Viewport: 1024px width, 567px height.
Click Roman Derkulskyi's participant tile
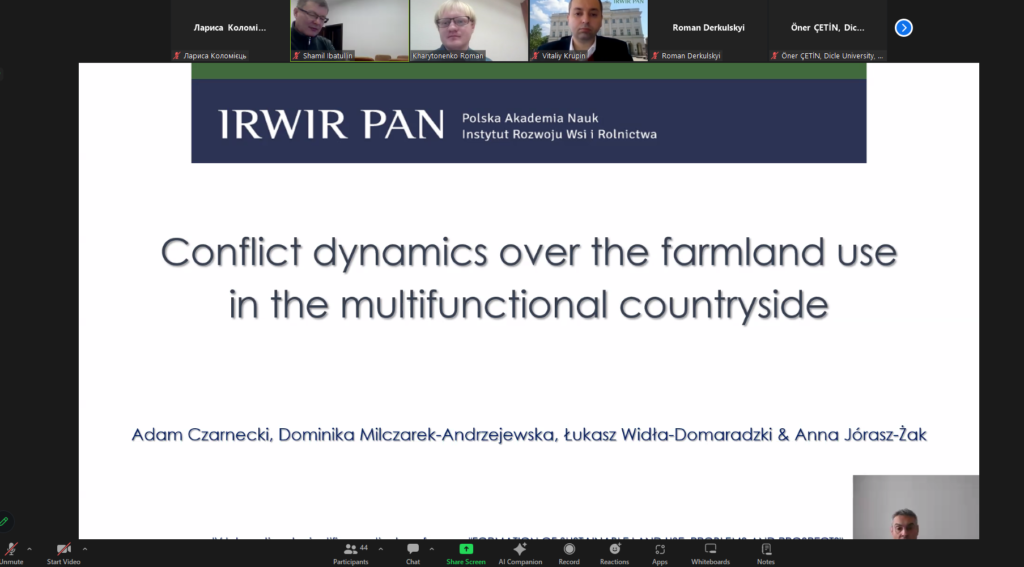point(707,29)
